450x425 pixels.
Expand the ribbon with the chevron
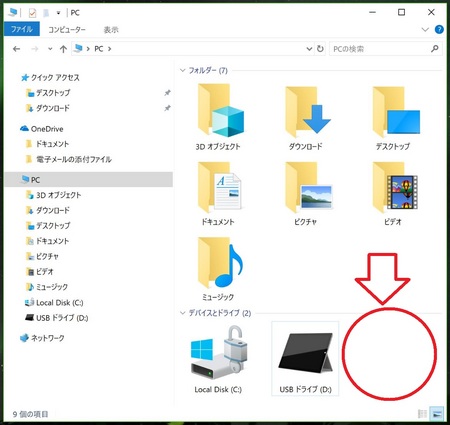click(425, 30)
